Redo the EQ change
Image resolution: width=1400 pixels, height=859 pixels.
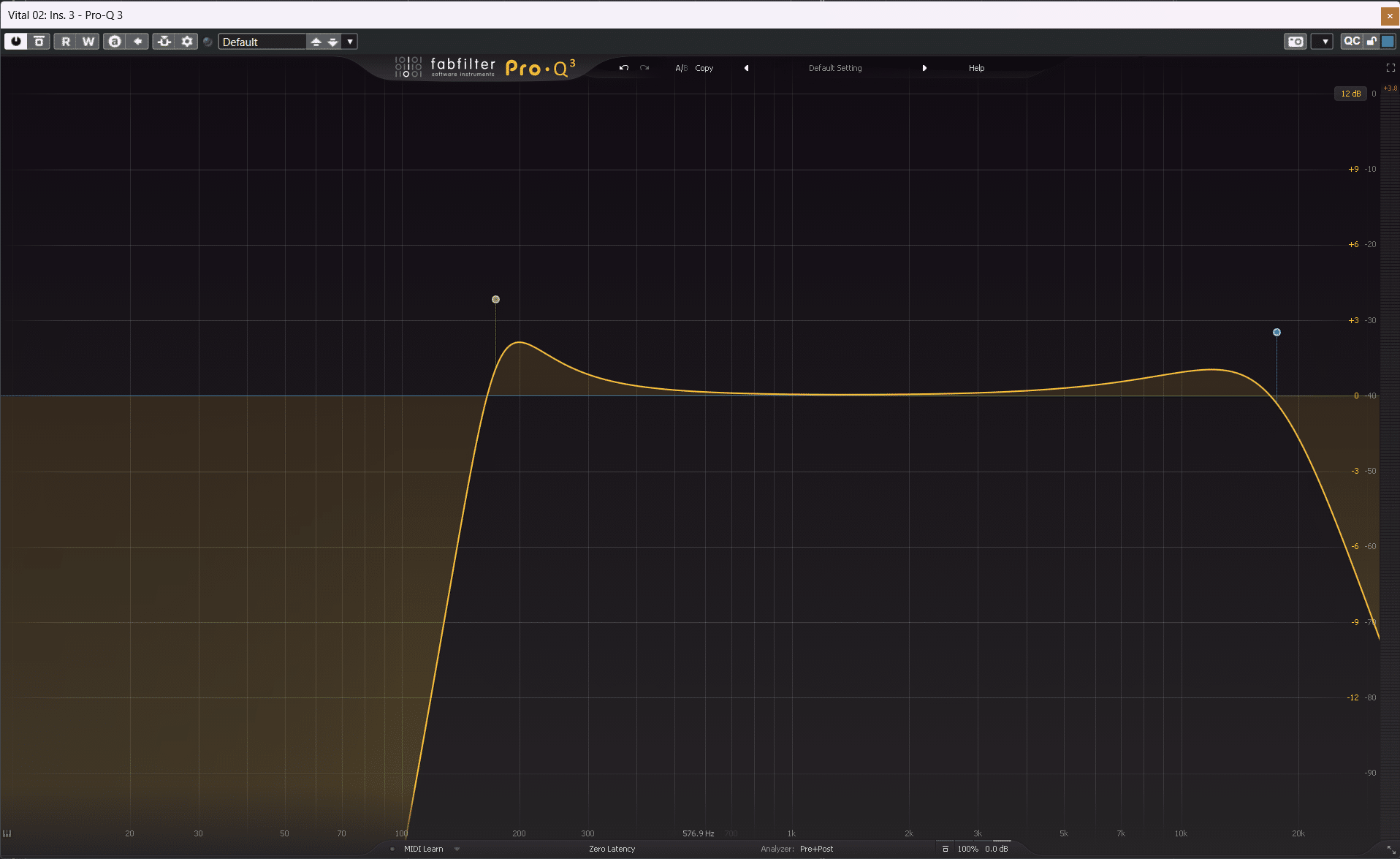click(x=644, y=68)
